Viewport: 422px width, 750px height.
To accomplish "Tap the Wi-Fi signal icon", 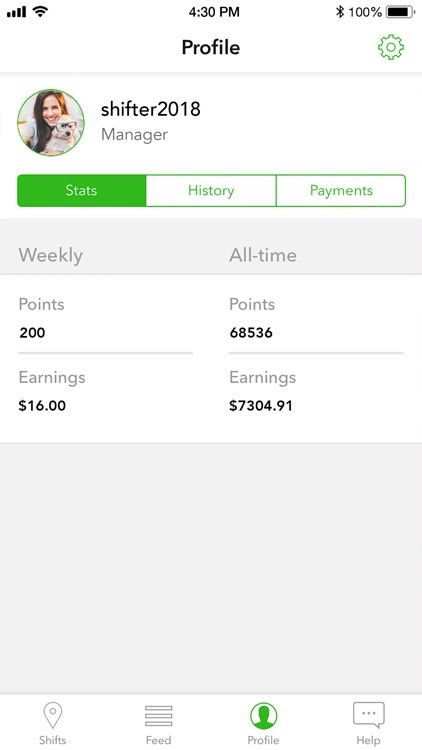I will pyautogui.click(x=41, y=12).
